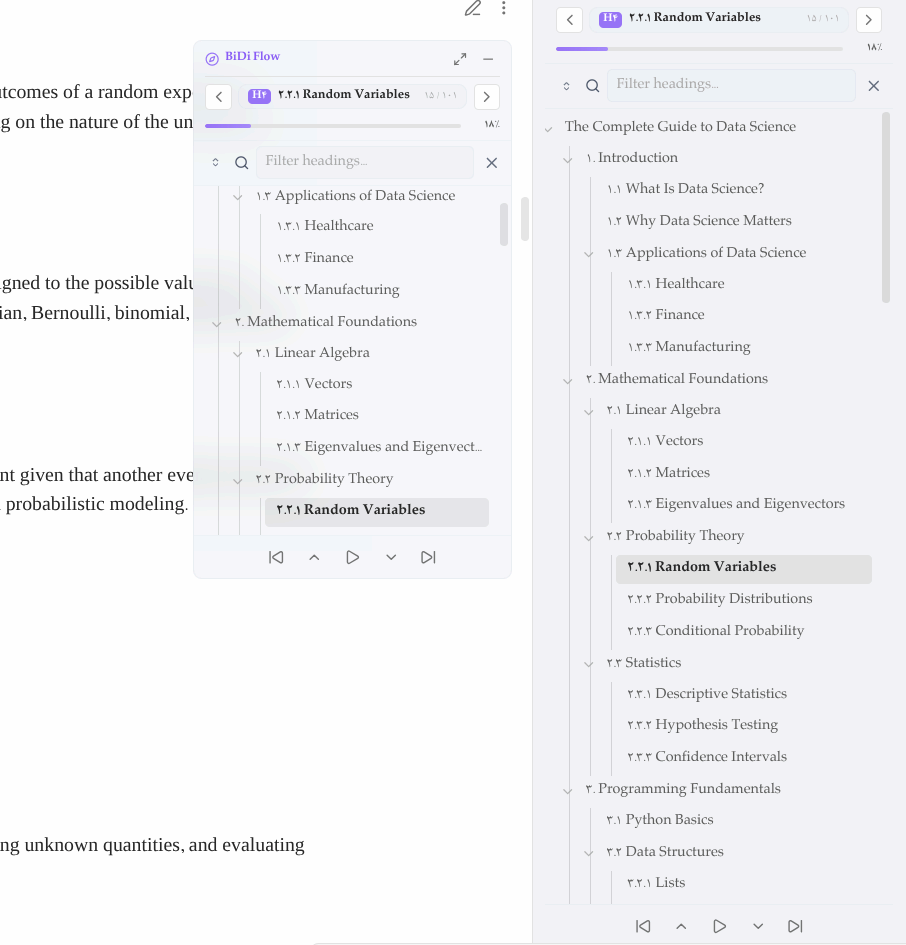
Task: Collapse Linear Algebra in floating panel
Action: point(238,354)
